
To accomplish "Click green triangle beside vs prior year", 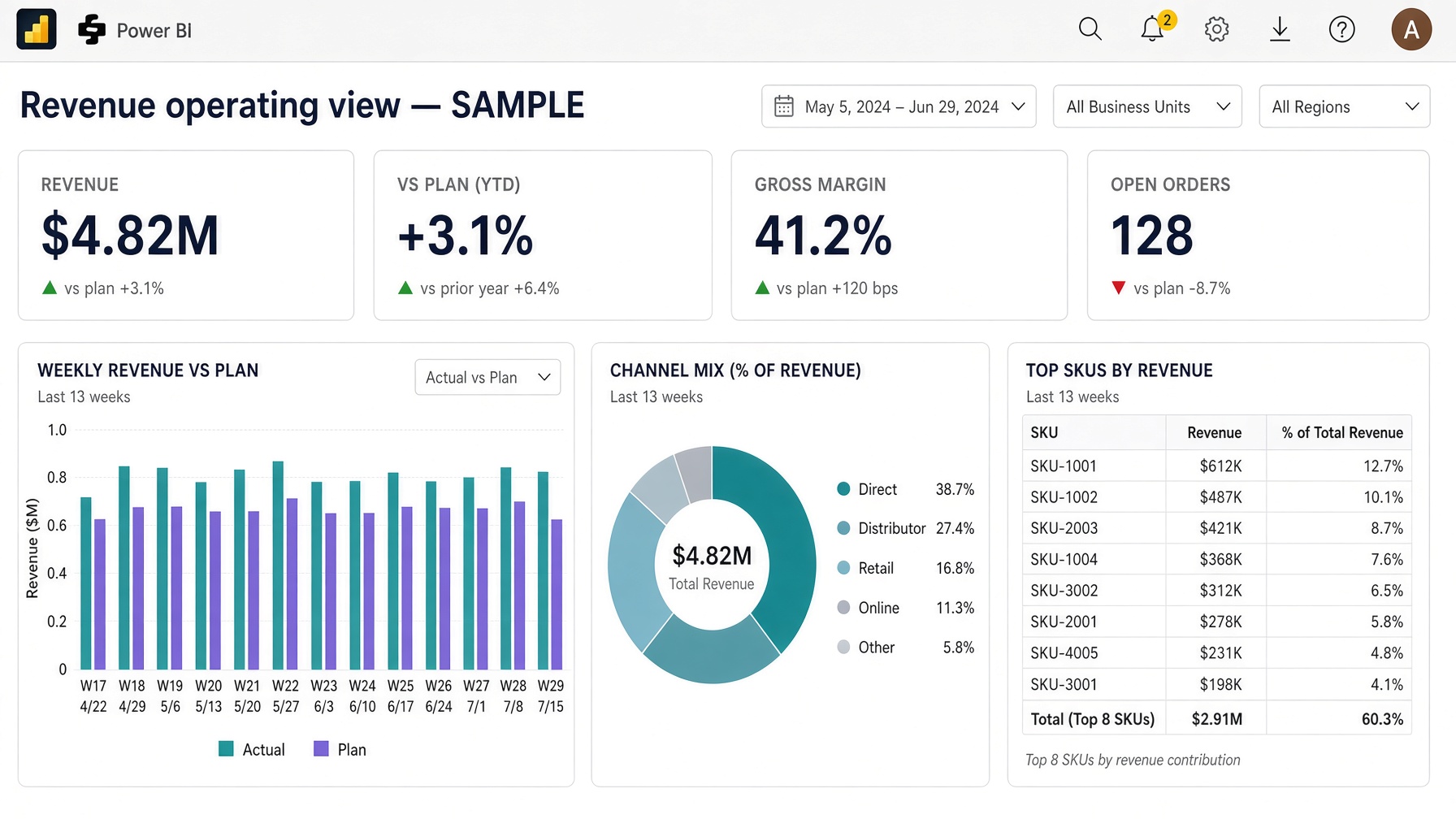I will pos(405,288).
